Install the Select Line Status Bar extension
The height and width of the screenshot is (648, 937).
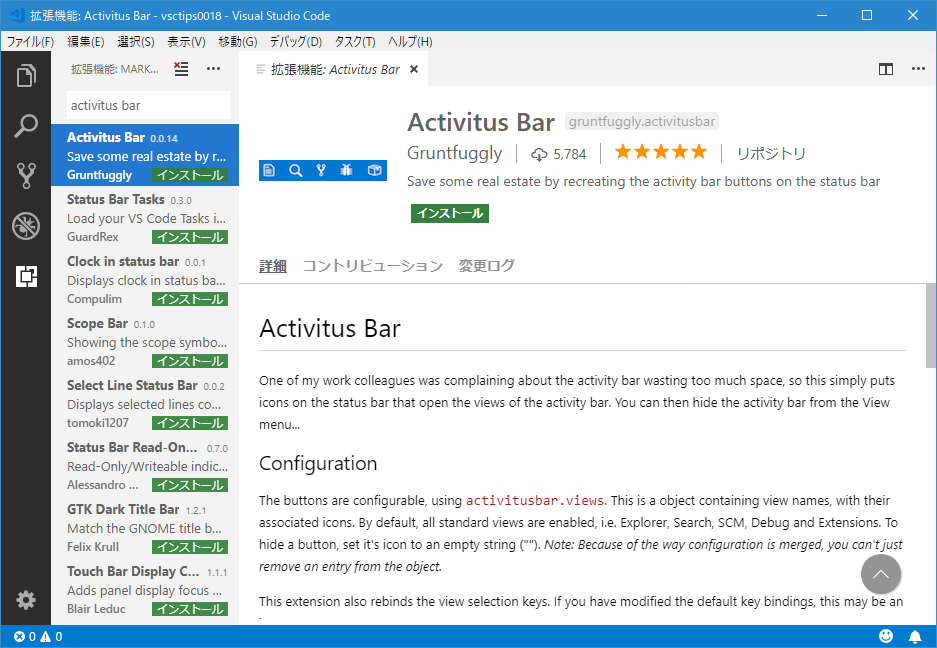point(190,423)
